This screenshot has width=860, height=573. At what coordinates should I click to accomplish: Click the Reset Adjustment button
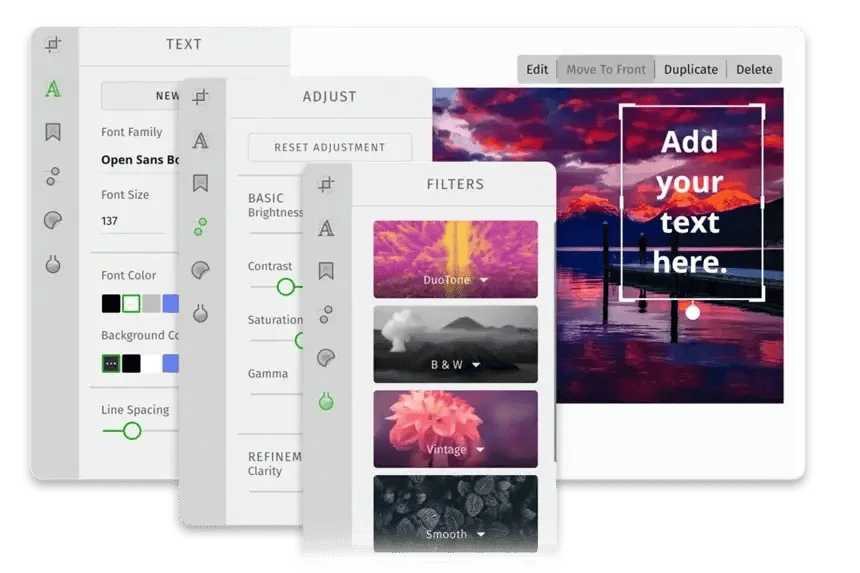click(x=330, y=147)
